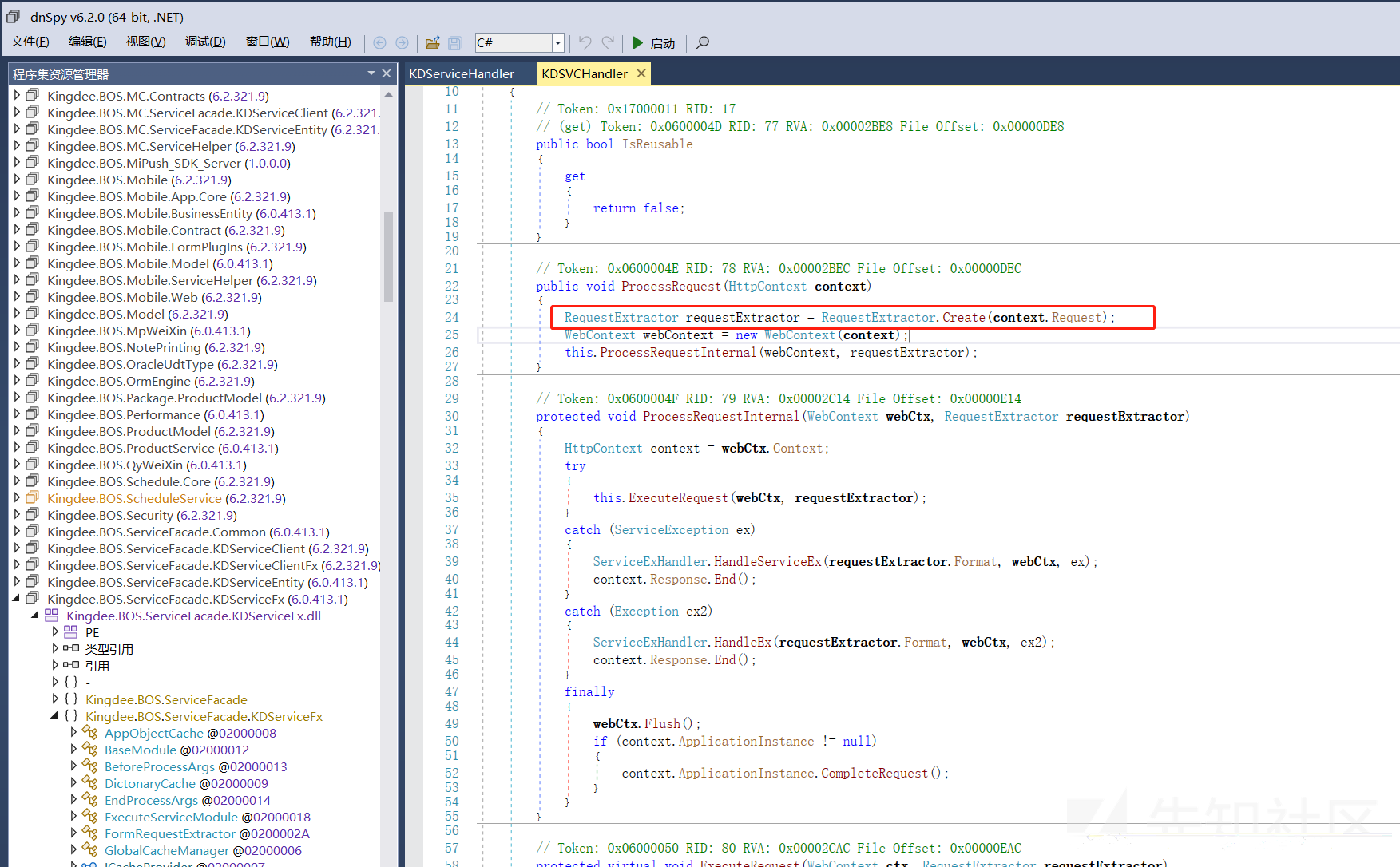Viewport: 1400px width, 867px height.
Task: Start debugging with the green play icon
Action: pos(637,42)
